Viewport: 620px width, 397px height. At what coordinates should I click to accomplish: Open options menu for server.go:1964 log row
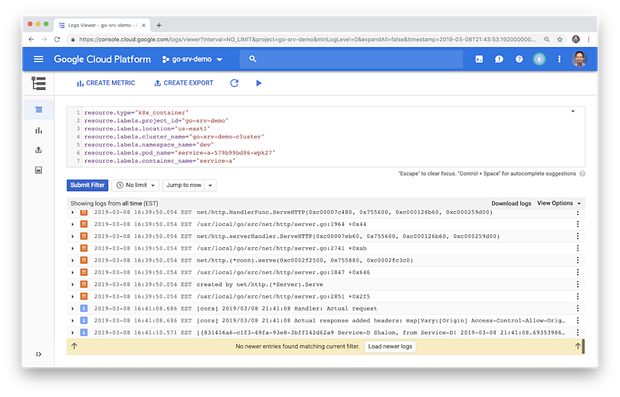click(x=578, y=224)
